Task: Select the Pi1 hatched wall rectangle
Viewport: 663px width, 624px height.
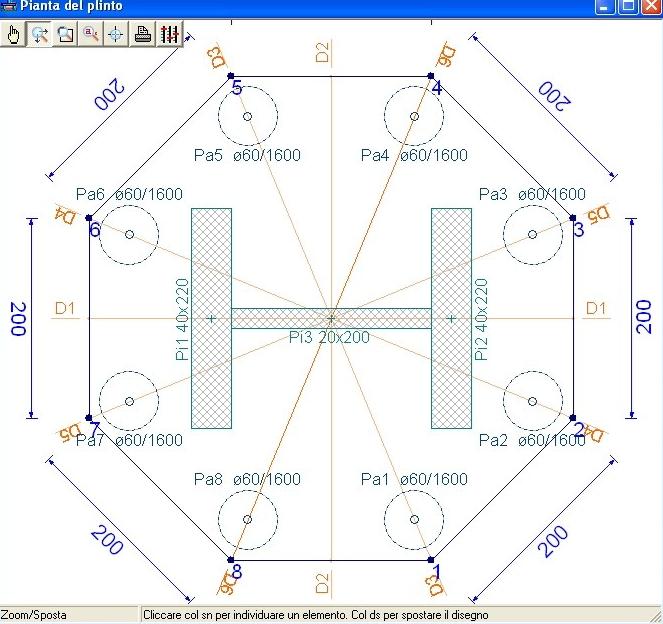Action: (211, 318)
